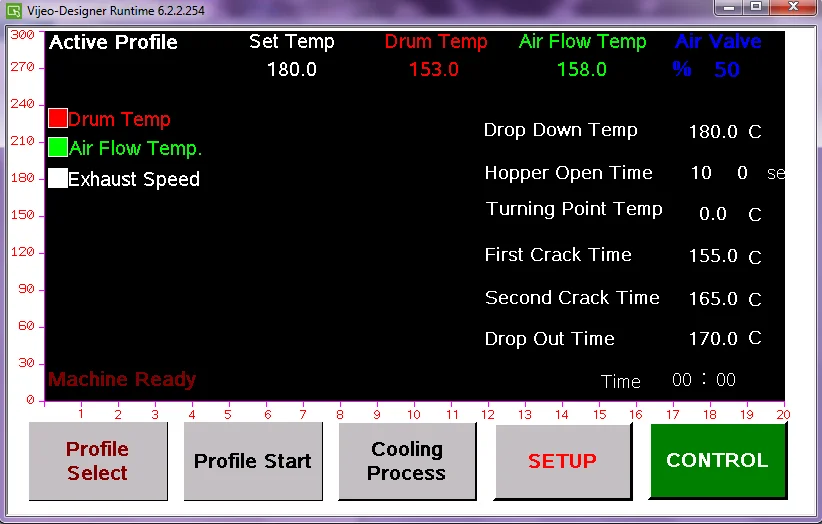Click the Active Profile heading
The height and width of the screenshot is (524, 822).
[x=113, y=42]
